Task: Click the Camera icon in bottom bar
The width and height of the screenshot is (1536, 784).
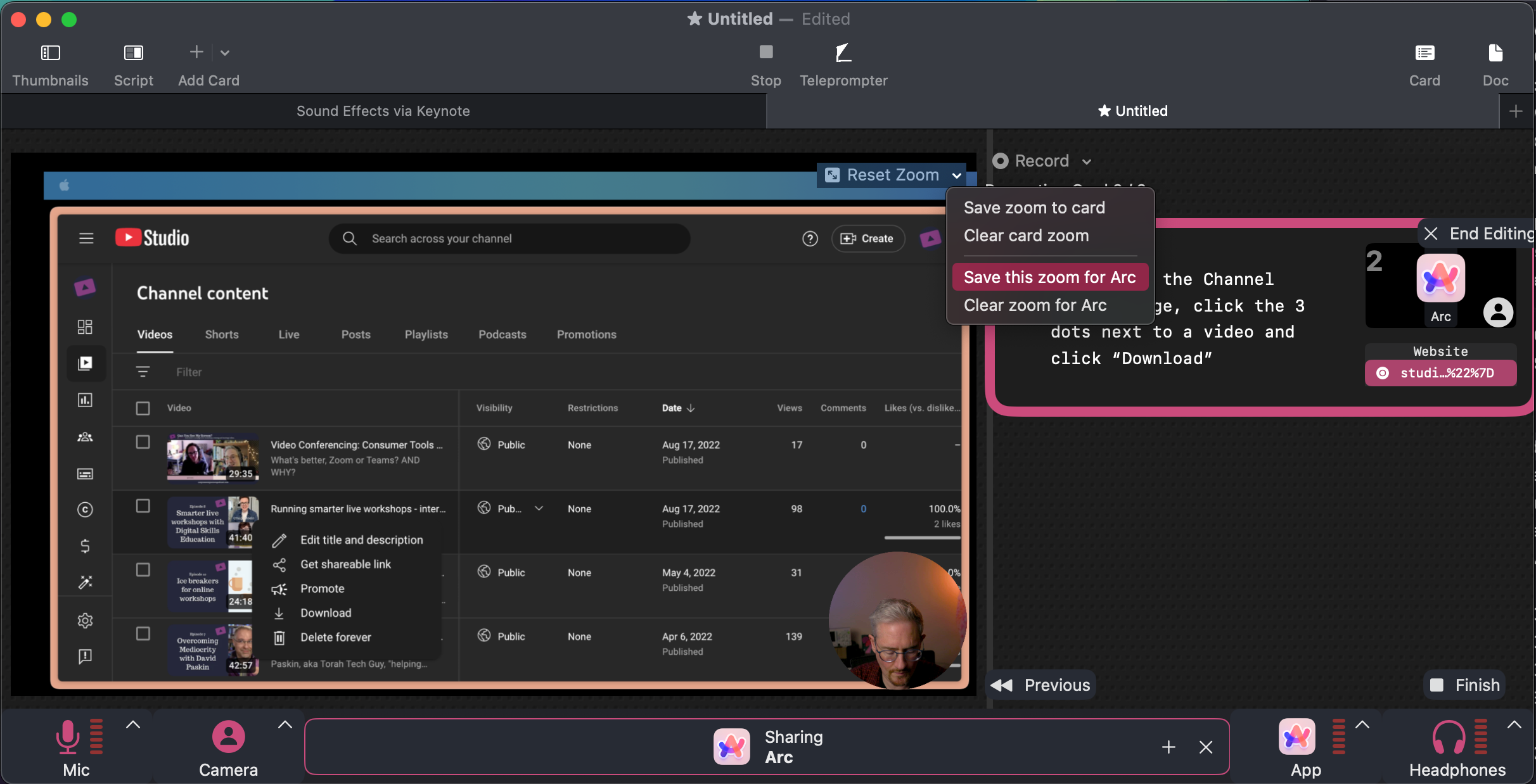Action: (x=228, y=737)
